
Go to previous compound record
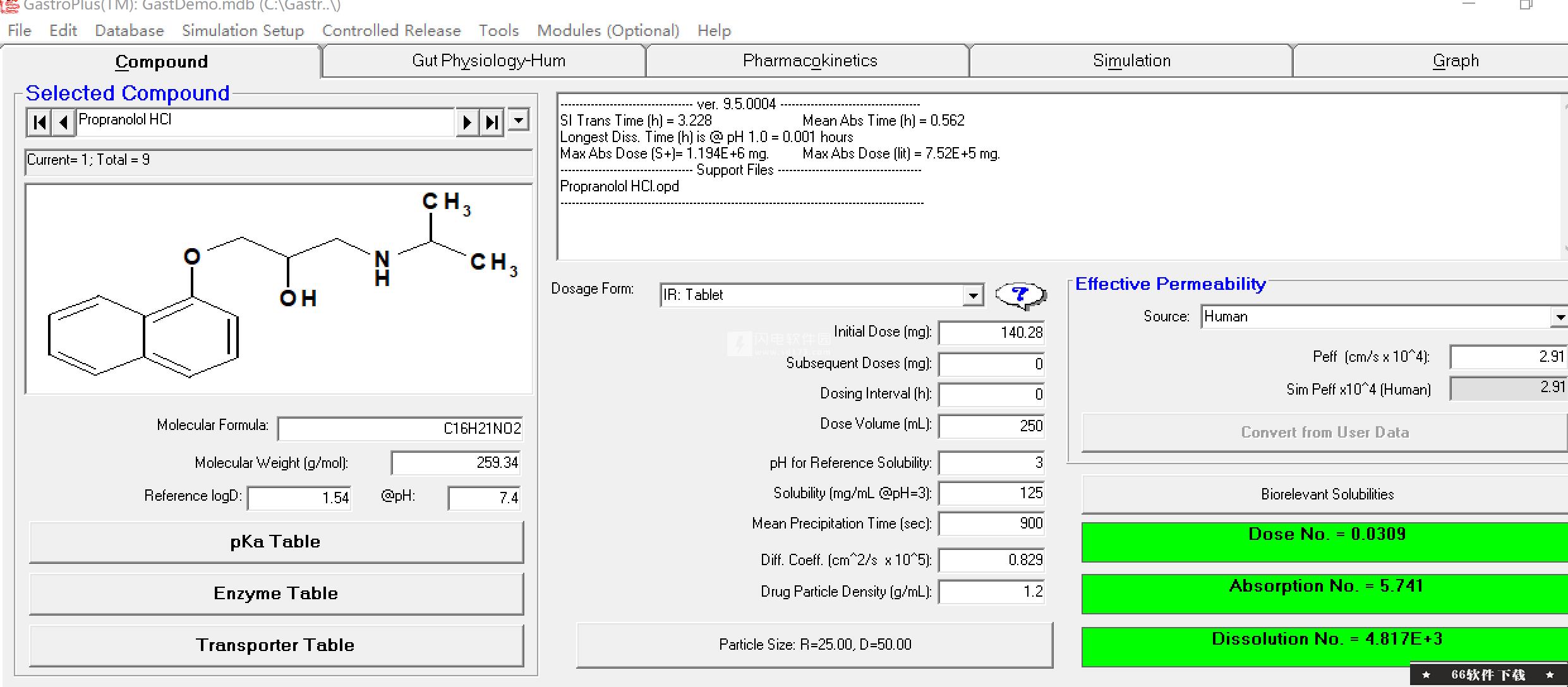coord(63,122)
